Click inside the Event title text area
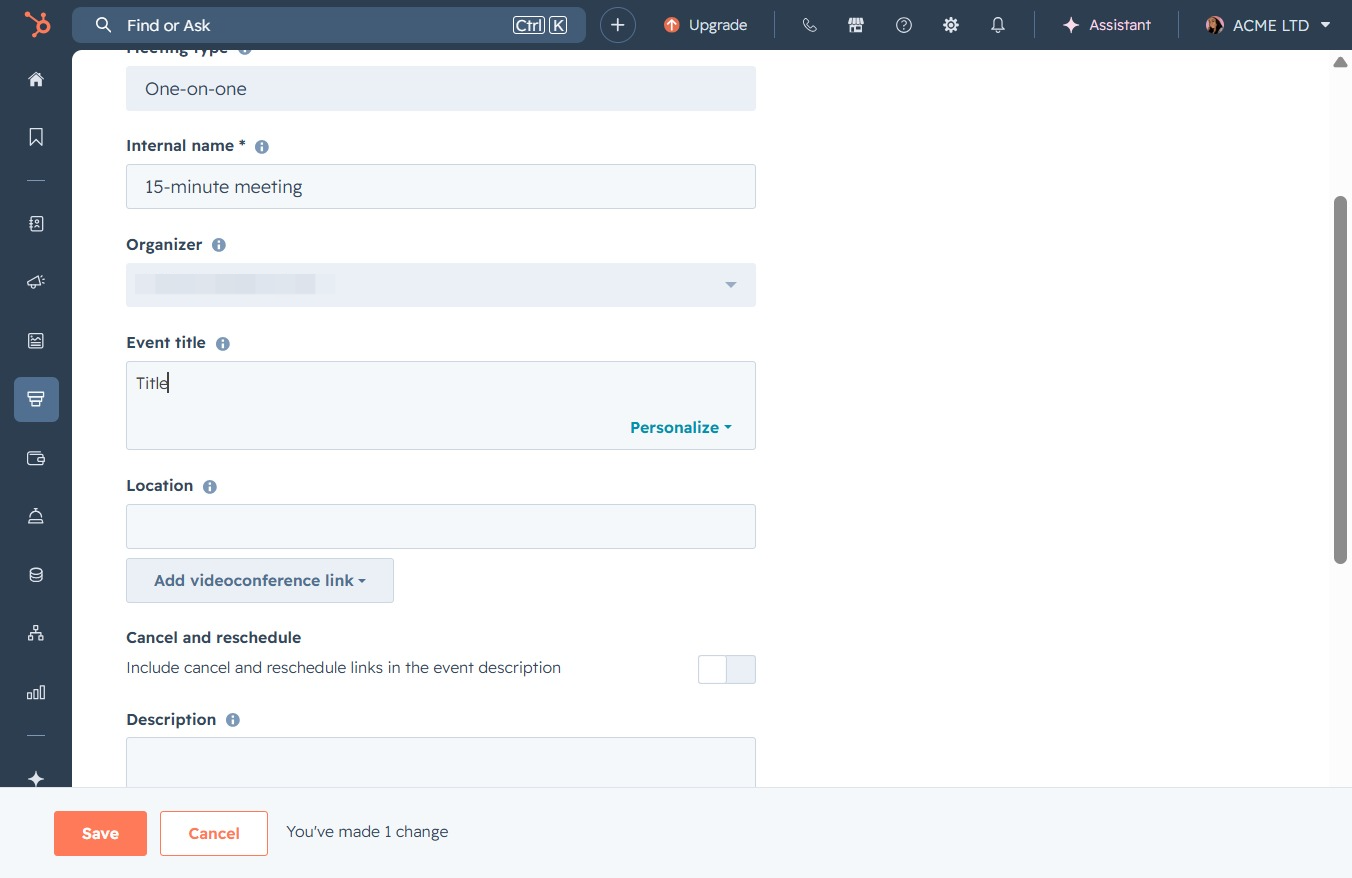Image resolution: width=1352 pixels, height=878 pixels. [x=441, y=405]
